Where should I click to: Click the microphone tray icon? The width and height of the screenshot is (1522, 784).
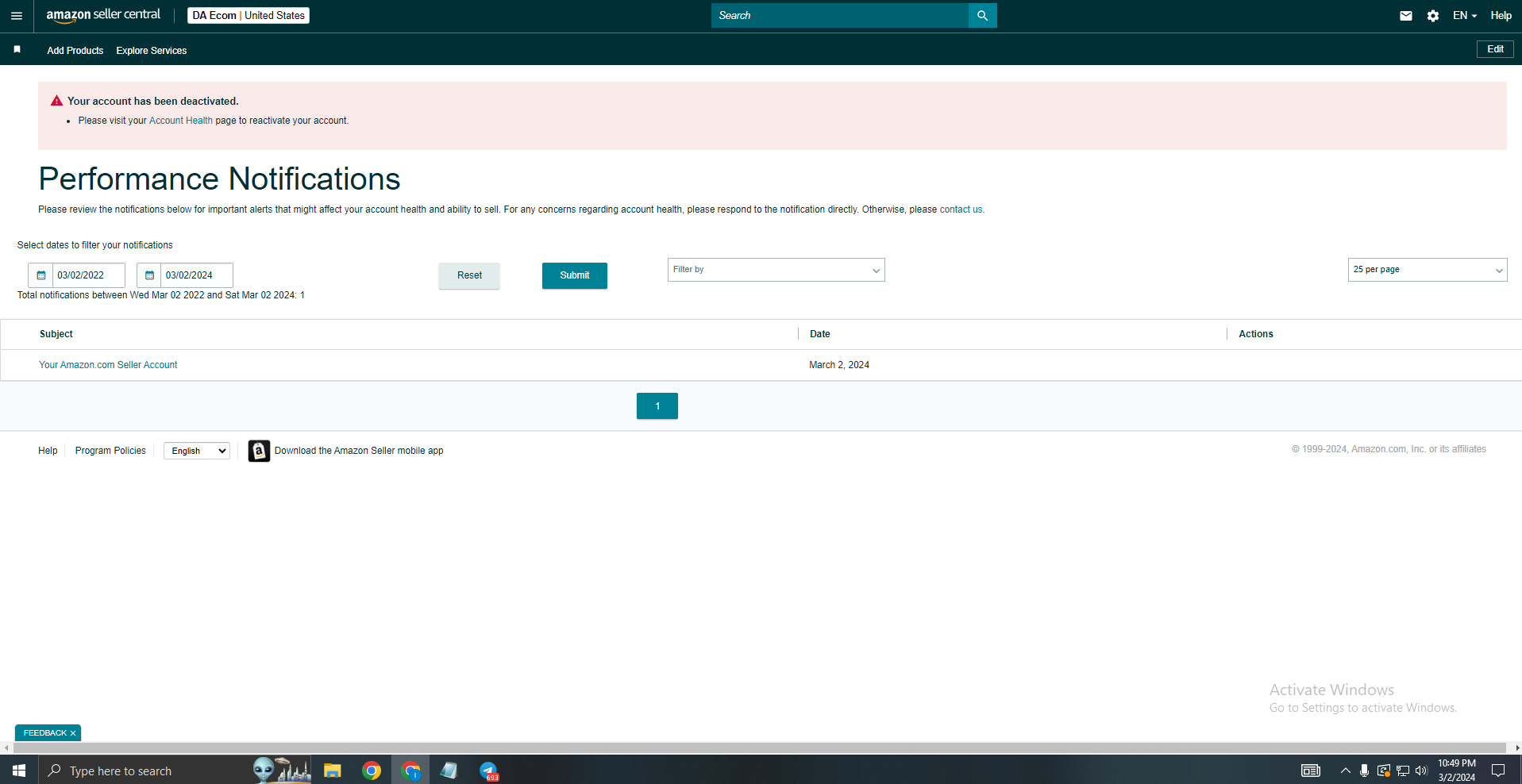click(1364, 771)
